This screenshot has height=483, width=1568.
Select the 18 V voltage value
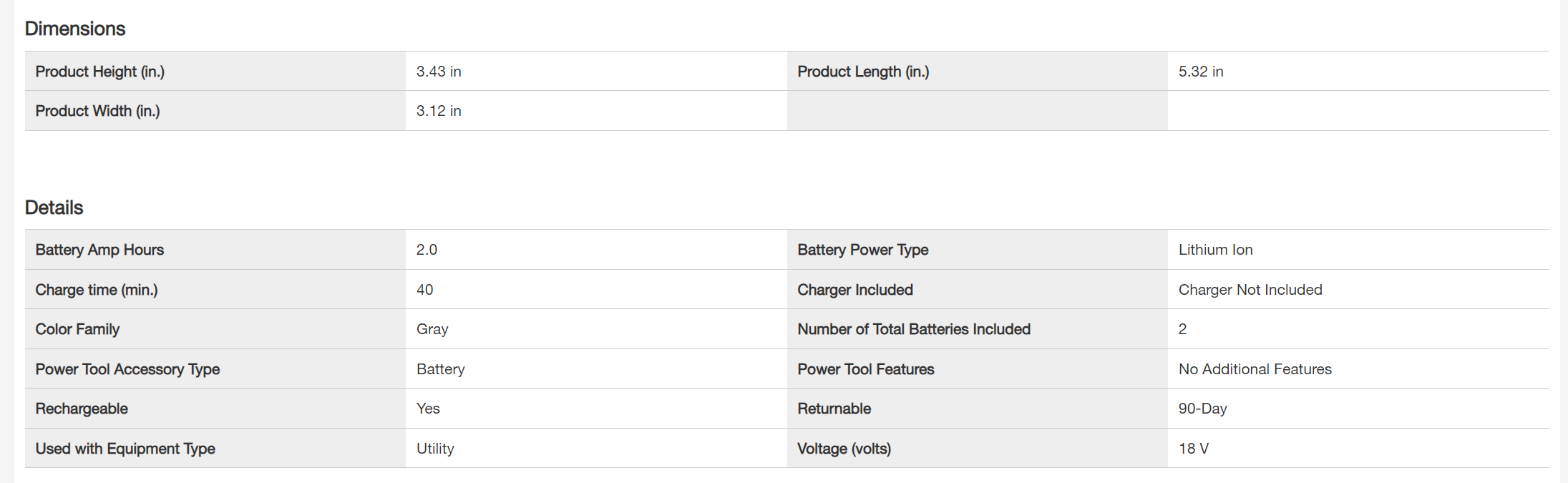click(1193, 449)
